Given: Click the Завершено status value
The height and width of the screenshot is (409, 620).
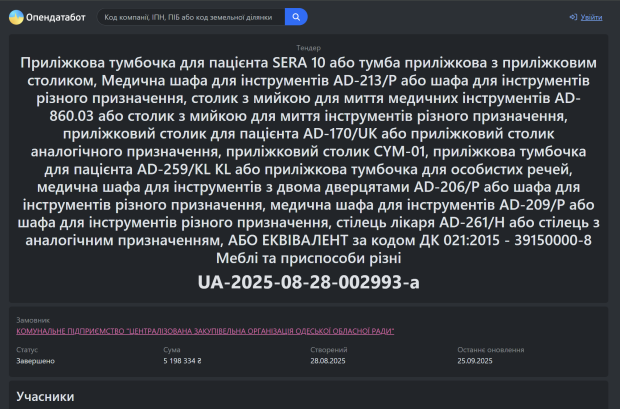Looking at the screenshot, I should (35, 360).
